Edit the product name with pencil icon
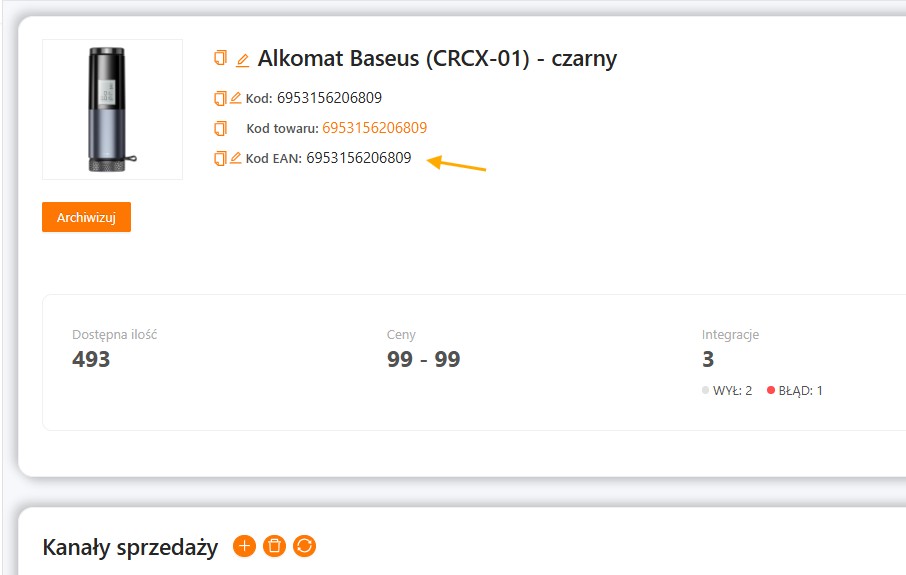 pos(242,60)
